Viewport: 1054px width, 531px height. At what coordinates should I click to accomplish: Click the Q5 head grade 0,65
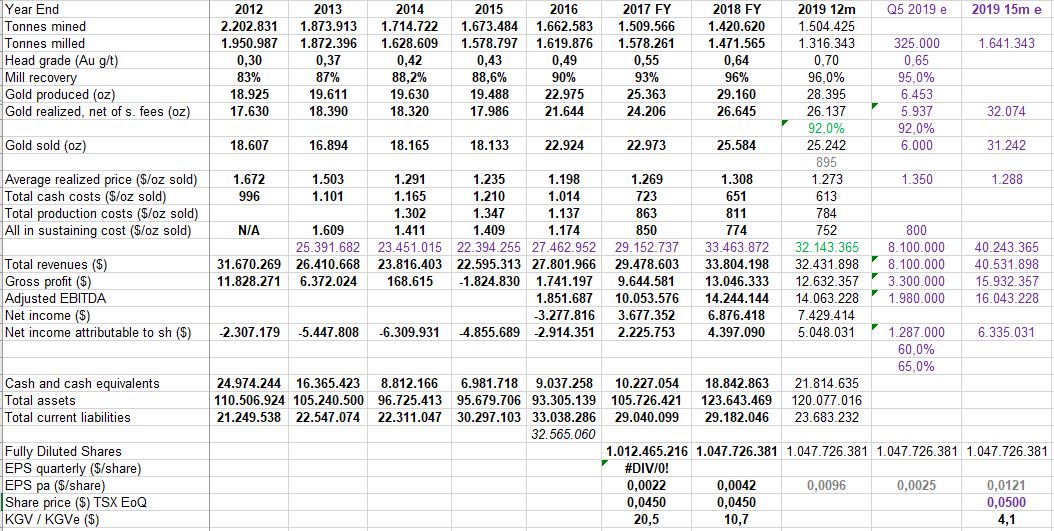point(918,60)
